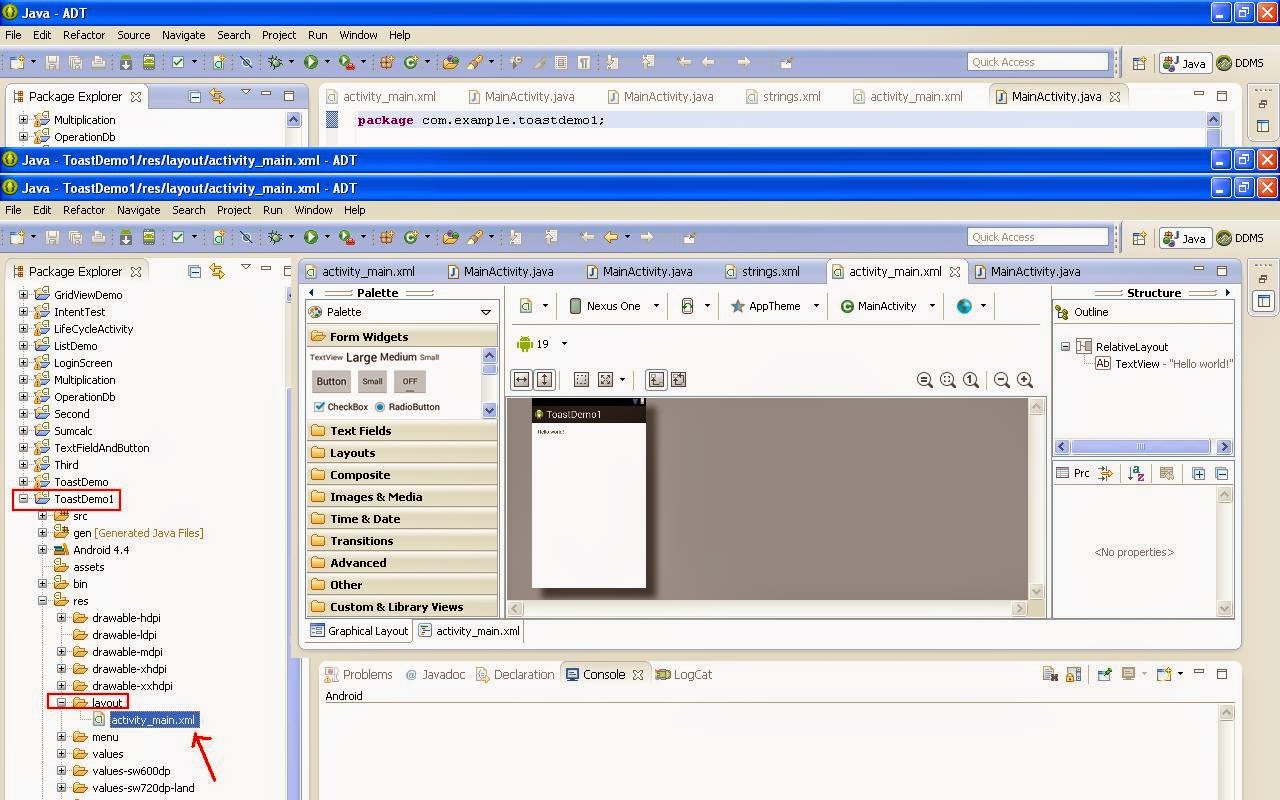This screenshot has width=1280, height=800.
Task: Click the Scroll Lock icon in Console view
Action: 1073,674
